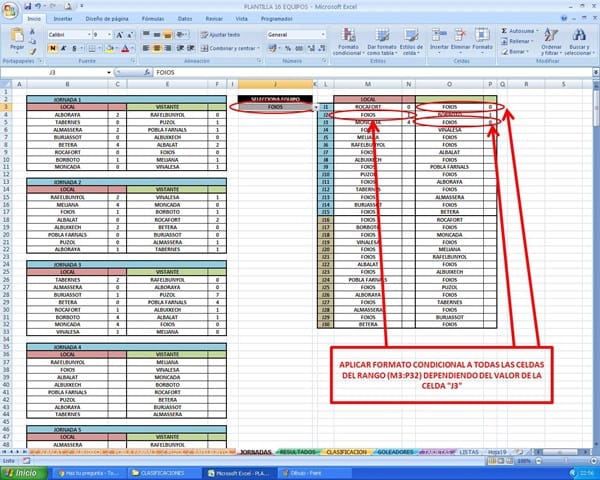This screenshot has width=600, height=480.
Task: Open text orientation options
Action: (x=182, y=35)
